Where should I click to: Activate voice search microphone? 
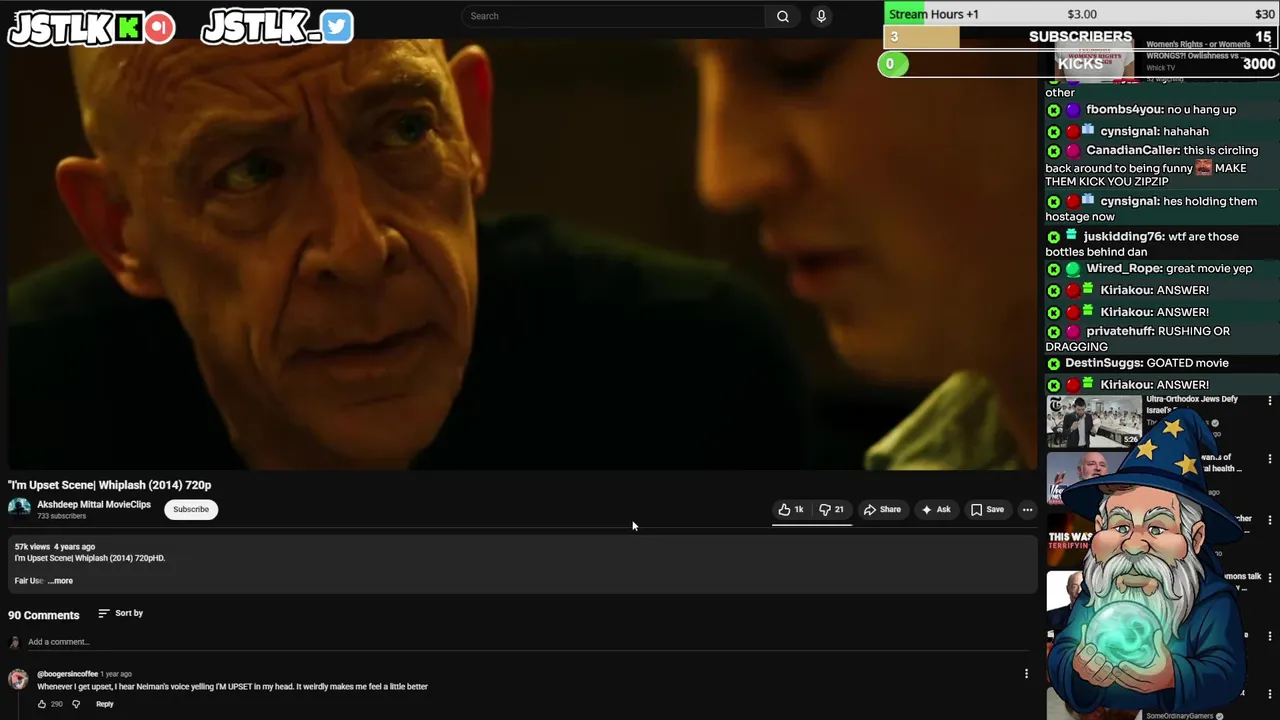pyautogui.click(x=821, y=16)
